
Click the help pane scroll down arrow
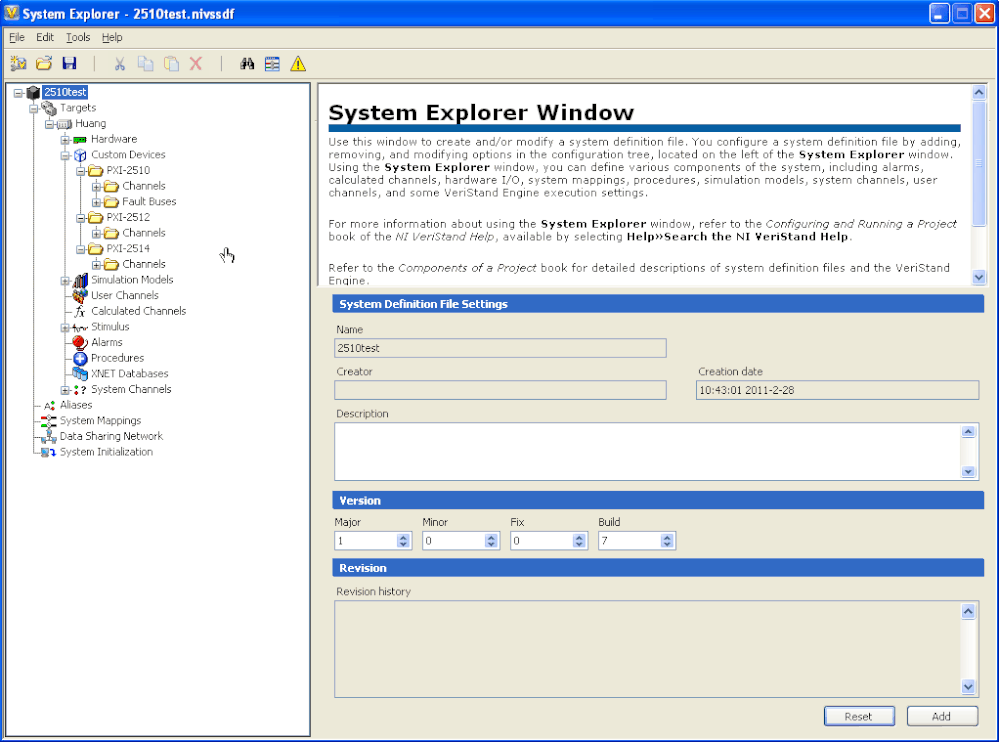[x=979, y=277]
